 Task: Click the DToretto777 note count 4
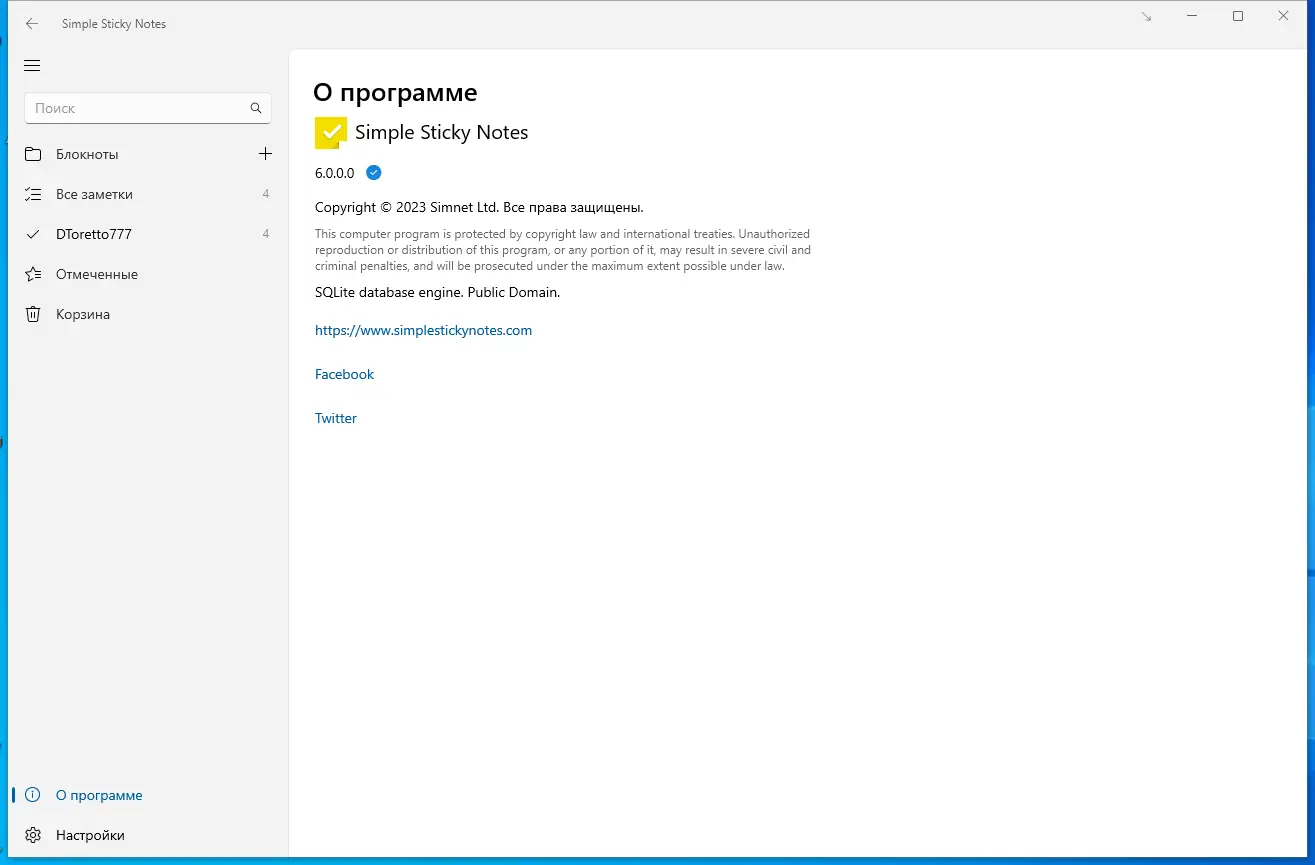pos(266,234)
